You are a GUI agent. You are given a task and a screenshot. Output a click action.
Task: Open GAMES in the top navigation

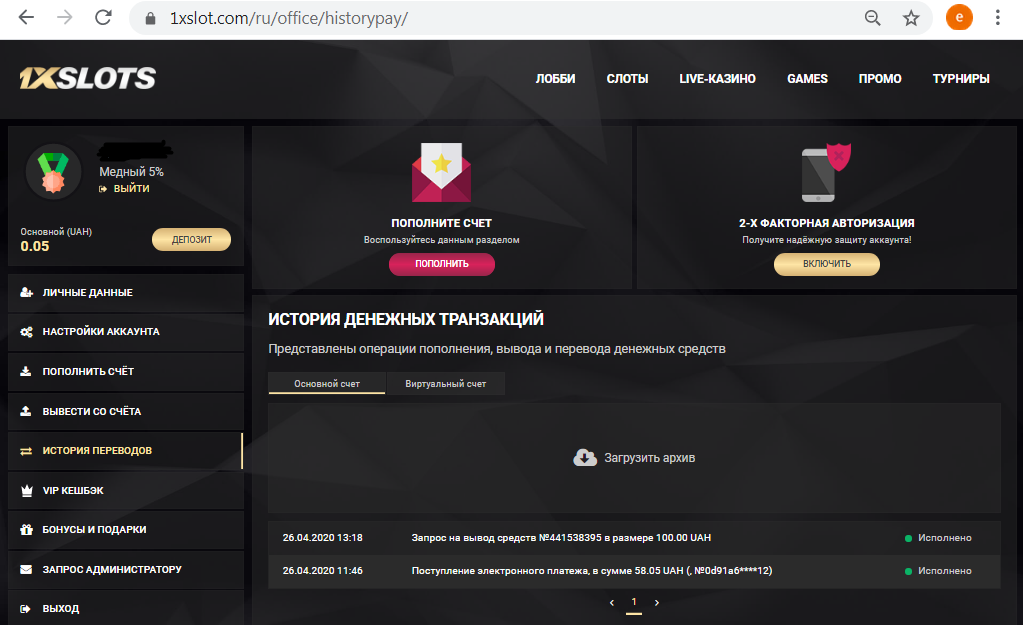tap(807, 79)
